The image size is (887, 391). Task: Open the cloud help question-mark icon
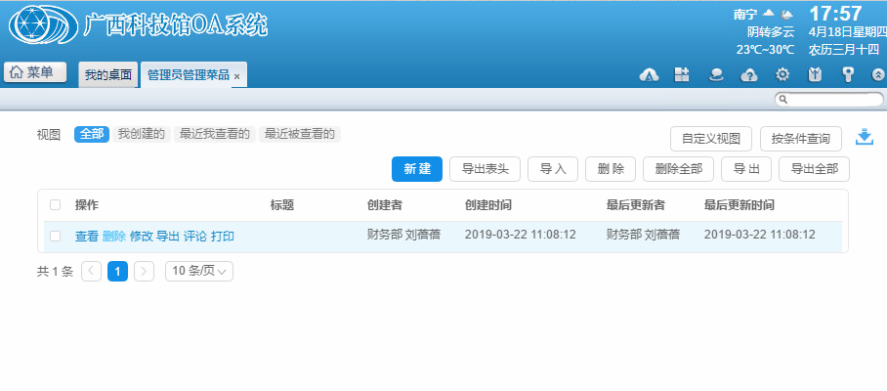pyautogui.click(x=749, y=75)
